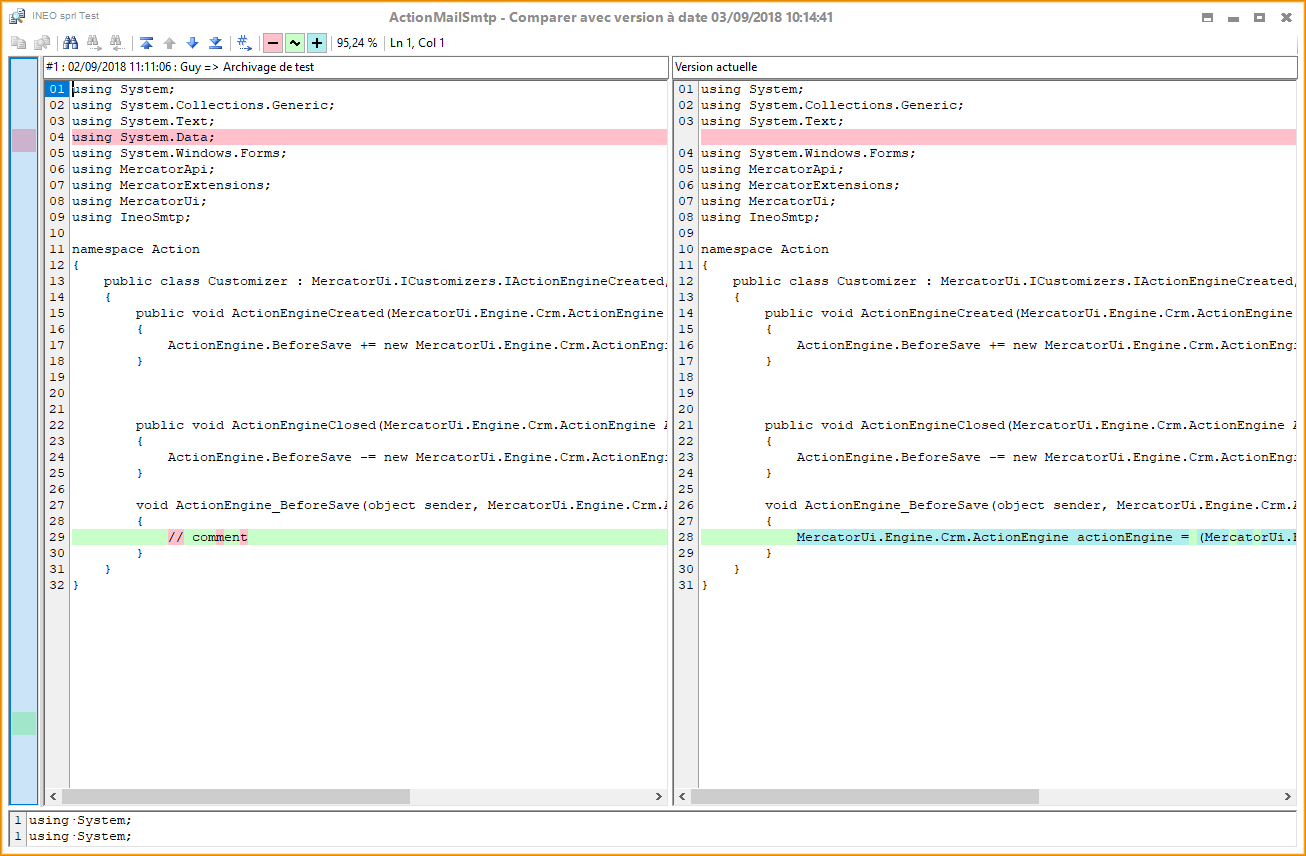The image size is (1306, 856).
Task: Click the 'Archivage de test' version header
Action: point(355,67)
